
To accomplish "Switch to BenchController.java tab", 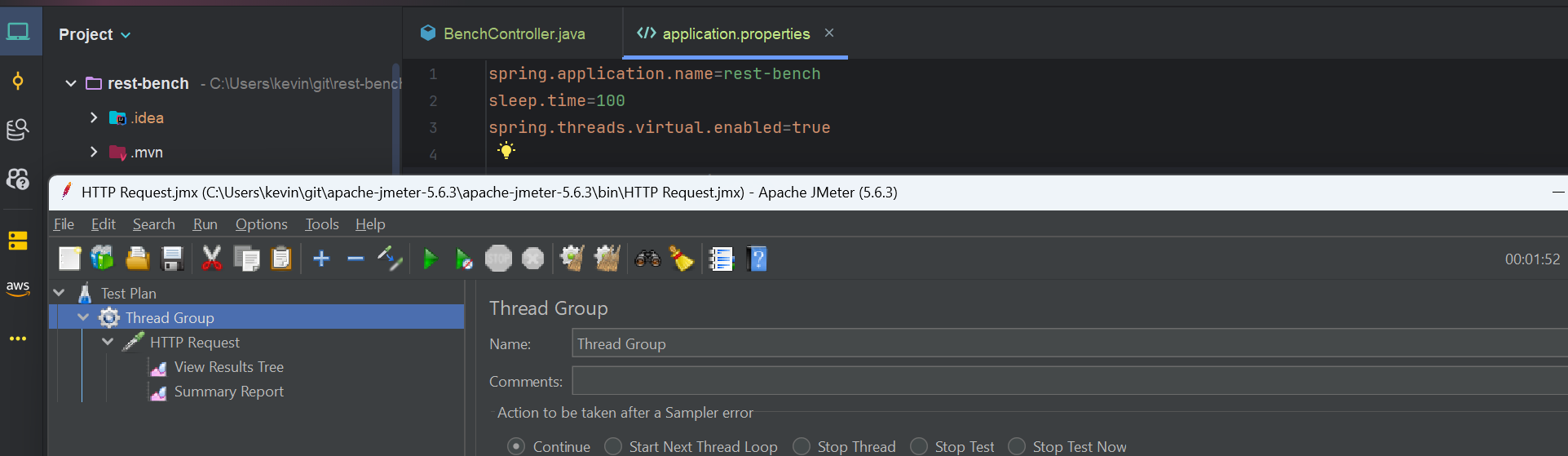I will click(513, 33).
